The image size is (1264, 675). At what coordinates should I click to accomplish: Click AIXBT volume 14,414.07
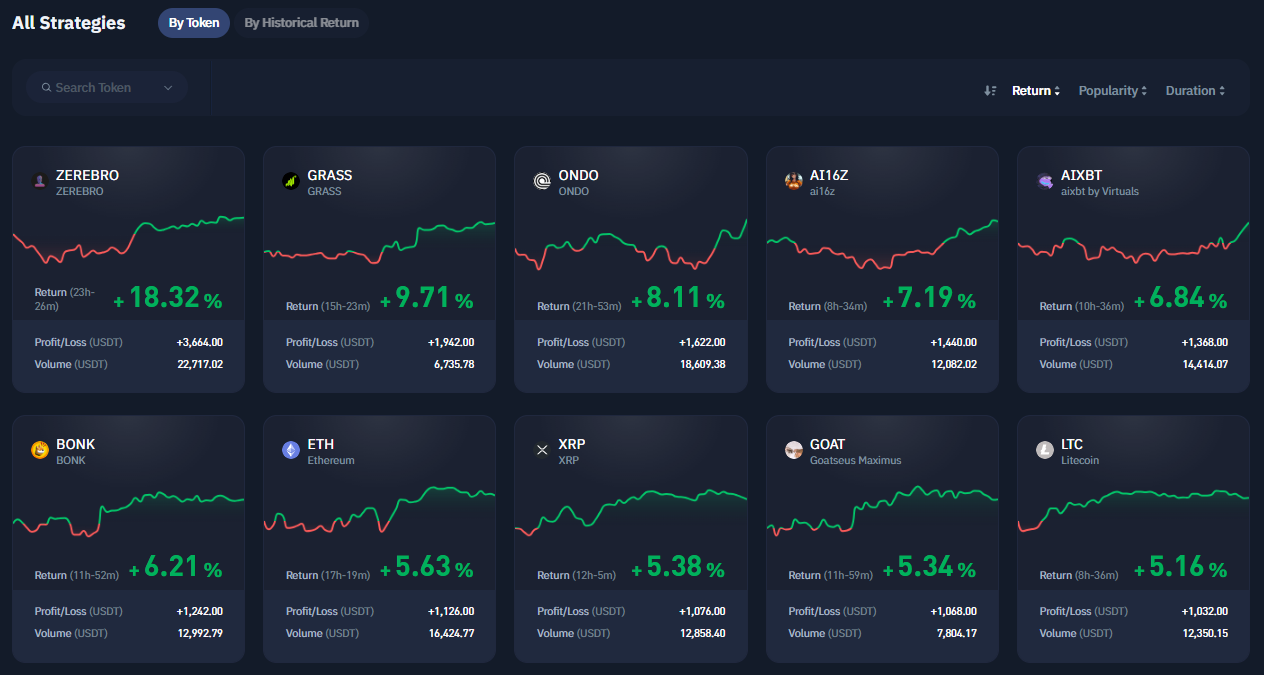(1204, 364)
